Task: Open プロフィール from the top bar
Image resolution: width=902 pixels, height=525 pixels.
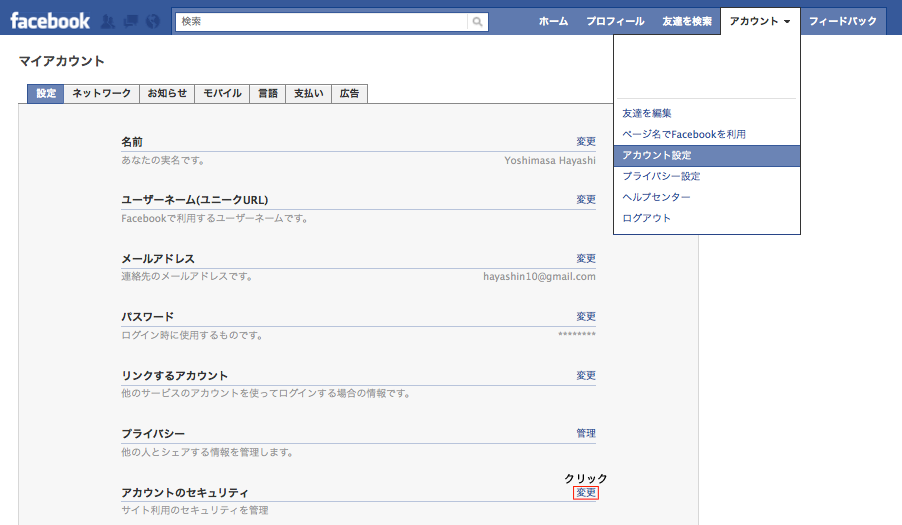Action: pyautogui.click(x=615, y=21)
